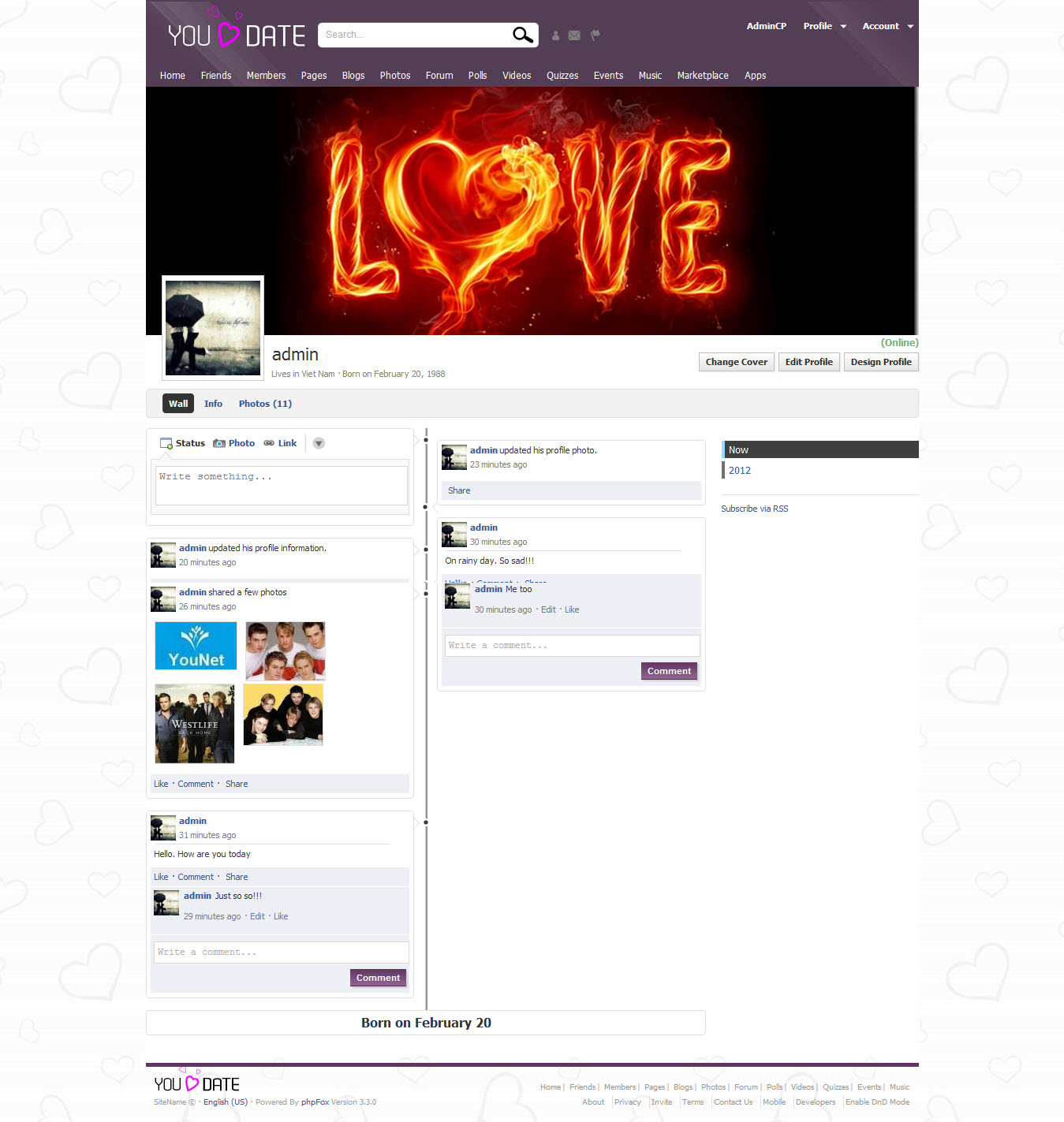
Task: Click the search magnifier icon
Action: 522,35
